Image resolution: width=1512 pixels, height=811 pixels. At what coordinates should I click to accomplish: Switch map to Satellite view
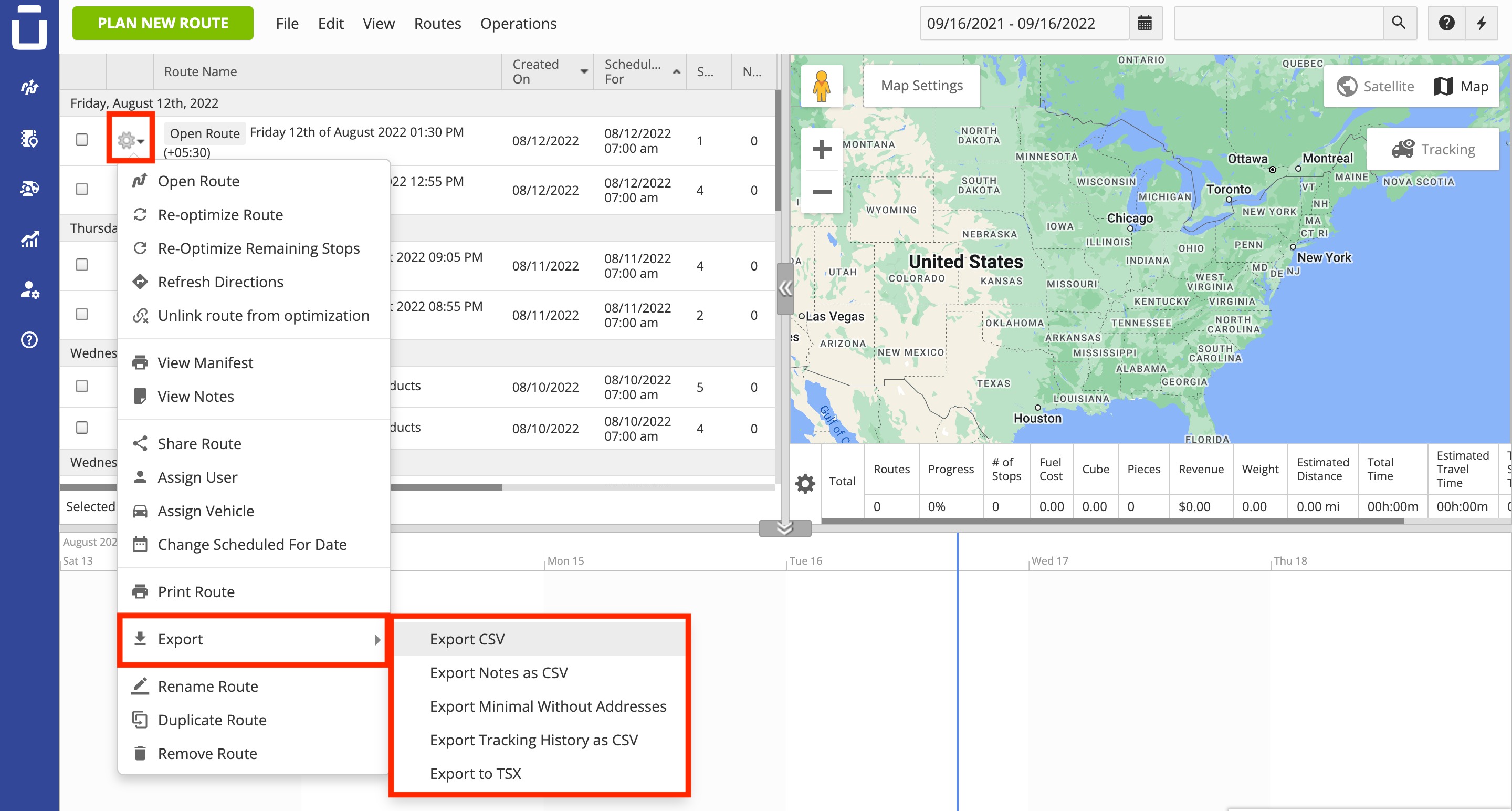coord(1375,86)
